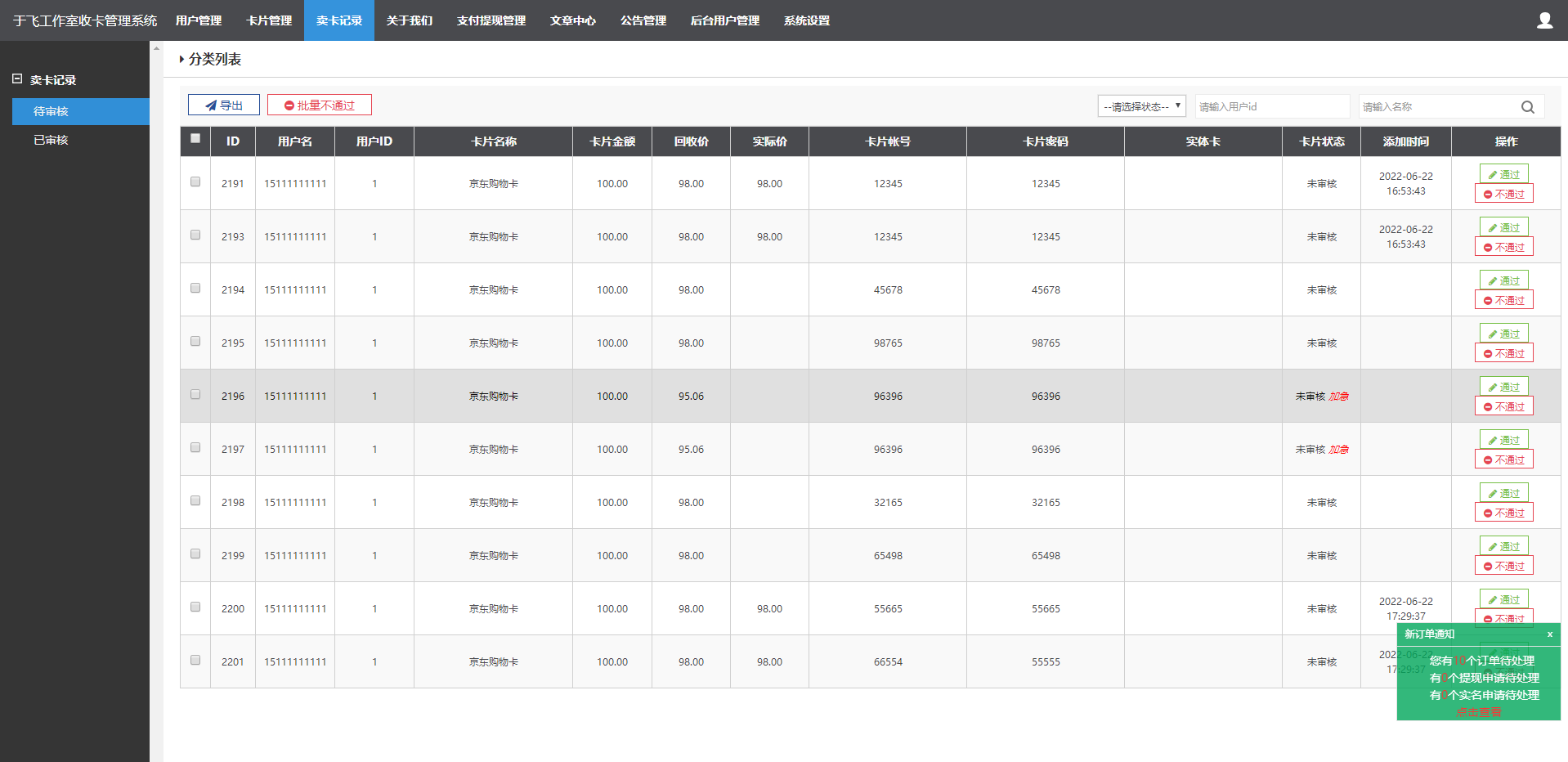1568x762 pixels.
Task: Go to 系统设置 in top navigation
Action: (806, 20)
